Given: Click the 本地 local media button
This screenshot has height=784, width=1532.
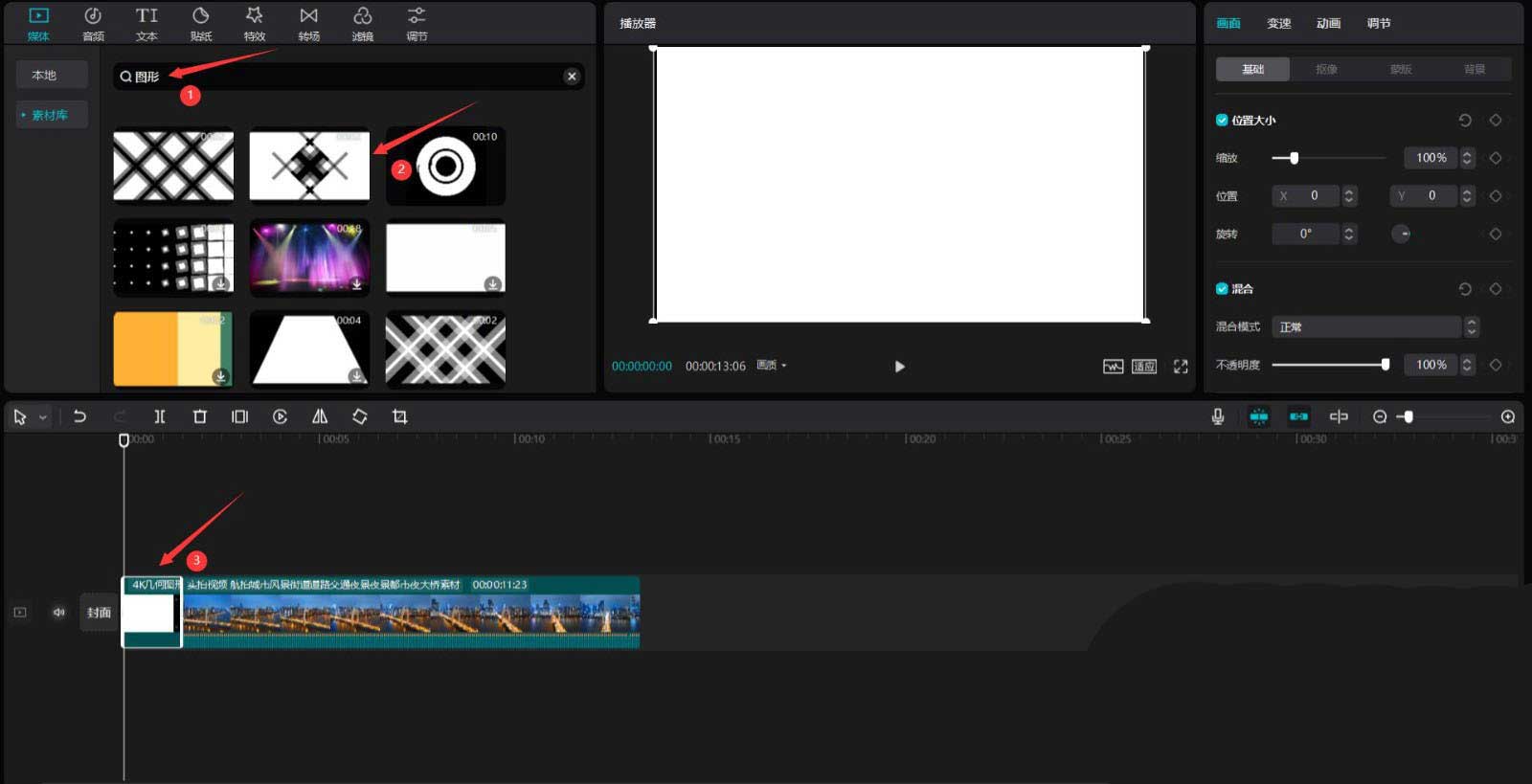Looking at the screenshot, I should click(x=44, y=75).
